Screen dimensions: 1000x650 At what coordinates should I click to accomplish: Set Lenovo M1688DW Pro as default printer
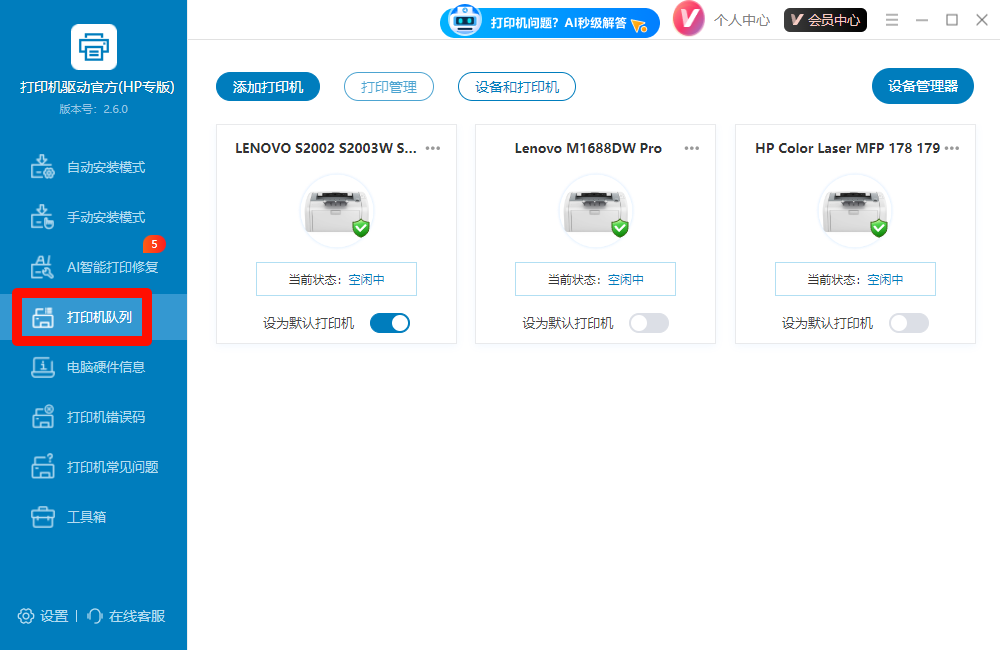pos(649,323)
